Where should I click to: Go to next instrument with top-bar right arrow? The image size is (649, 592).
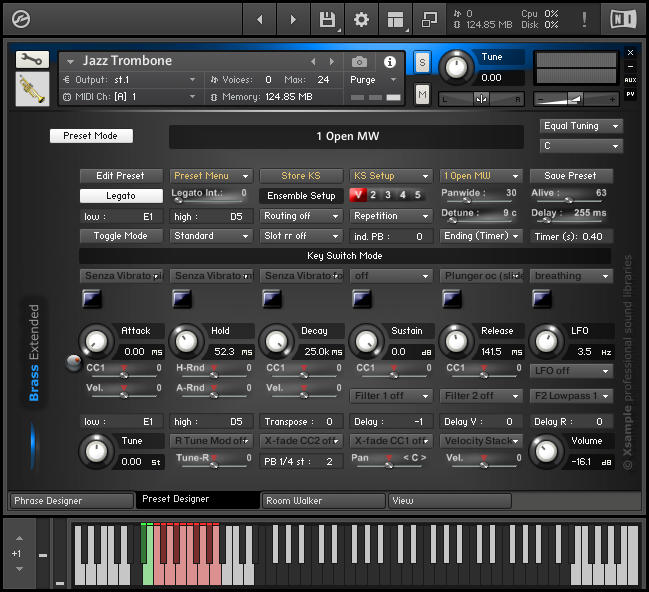[x=293, y=19]
